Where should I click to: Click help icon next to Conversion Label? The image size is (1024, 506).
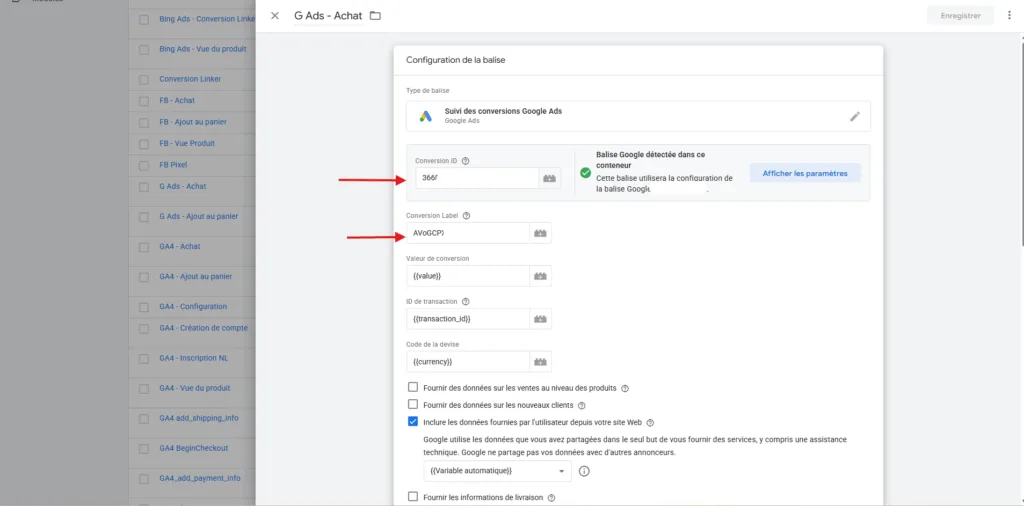click(x=466, y=215)
